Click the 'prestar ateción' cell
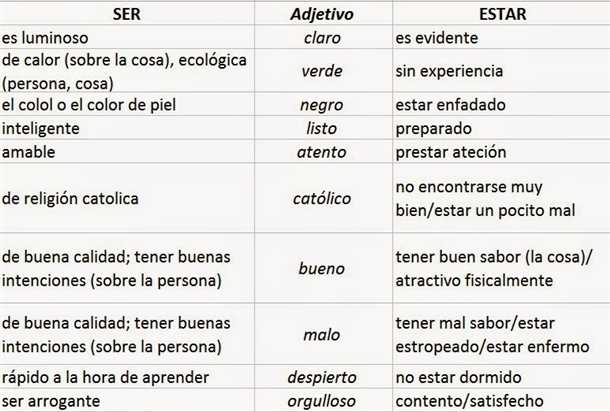This screenshot has height=412, width=610. (501, 152)
